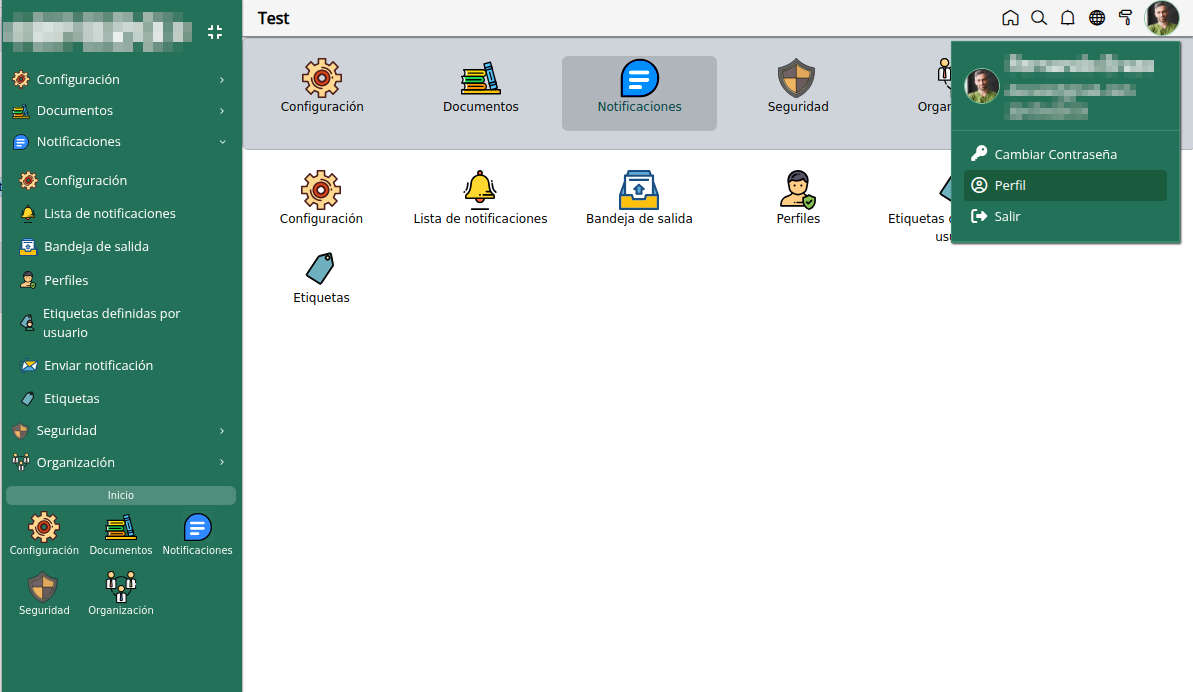Open the theme paint roller icon
Viewport: 1193px width, 692px height.
click(1125, 17)
